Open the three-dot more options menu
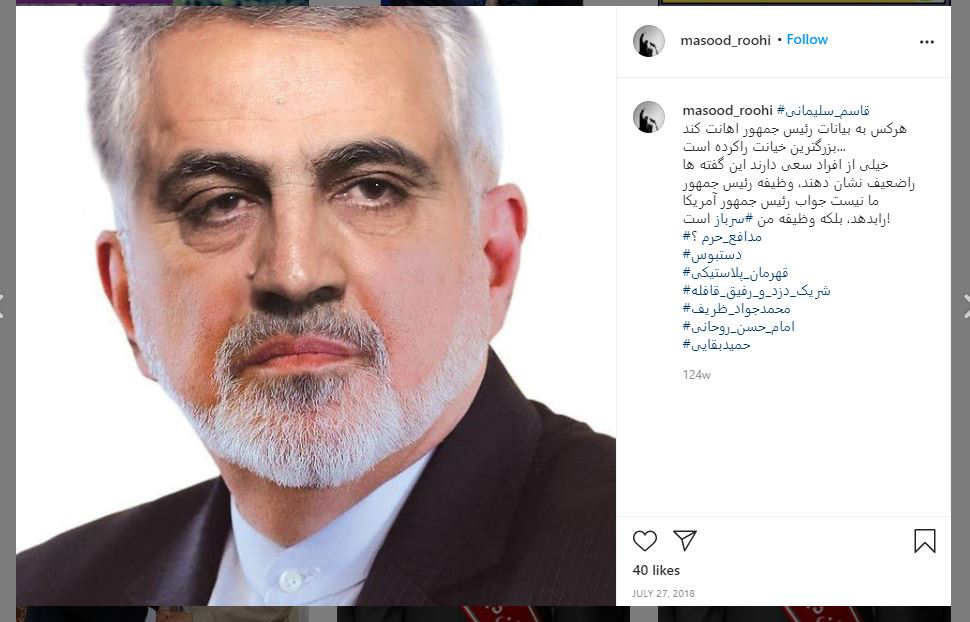The width and height of the screenshot is (970, 622). tap(927, 42)
